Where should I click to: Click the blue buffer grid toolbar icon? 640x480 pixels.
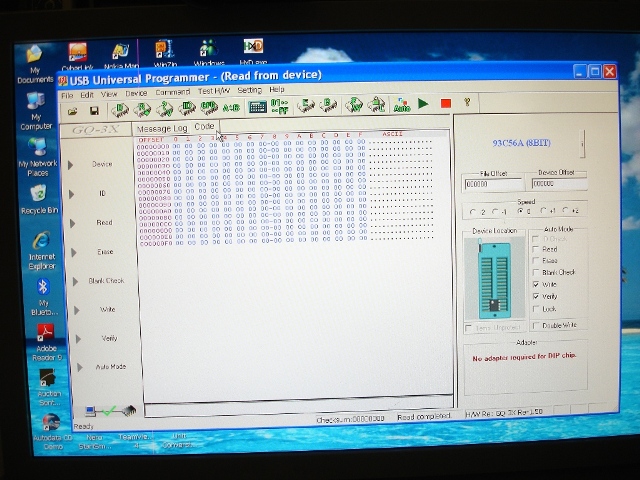(258, 107)
